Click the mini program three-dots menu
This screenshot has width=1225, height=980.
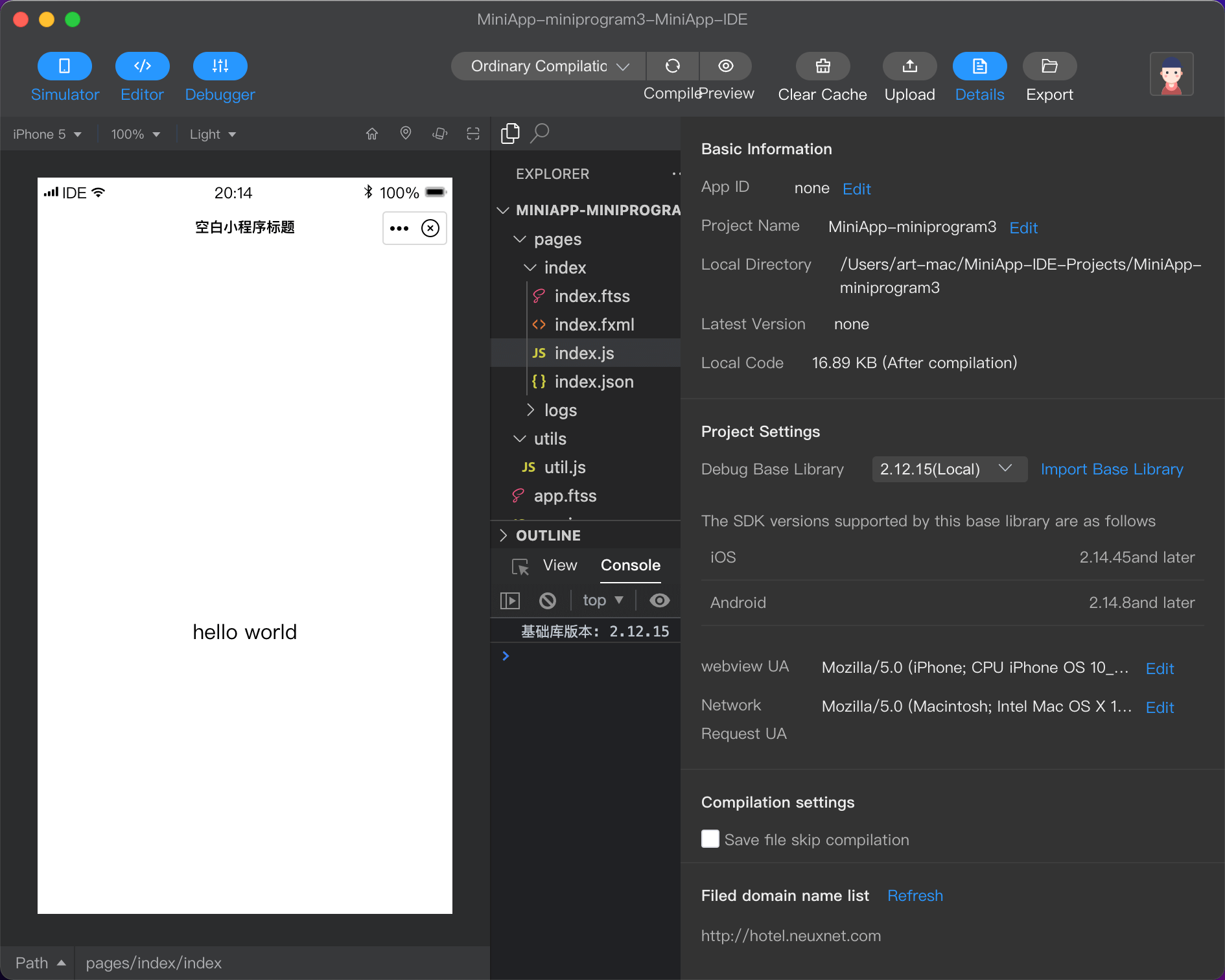pos(399,228)
